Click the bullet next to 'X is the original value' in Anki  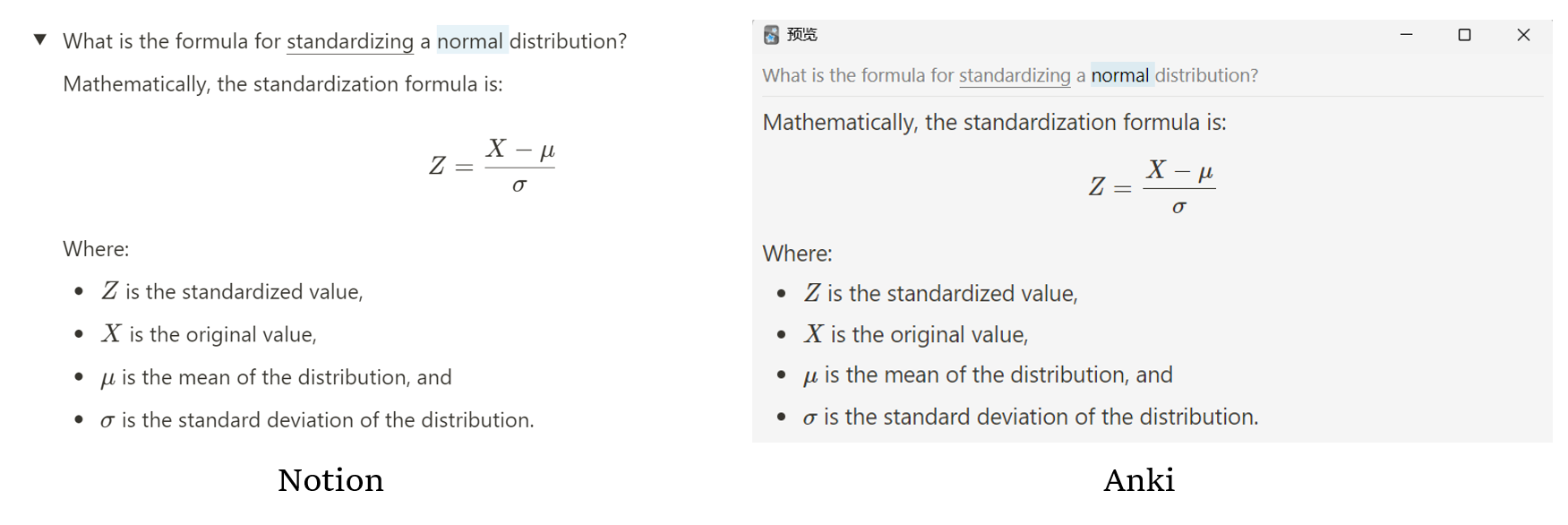point(780,334)
